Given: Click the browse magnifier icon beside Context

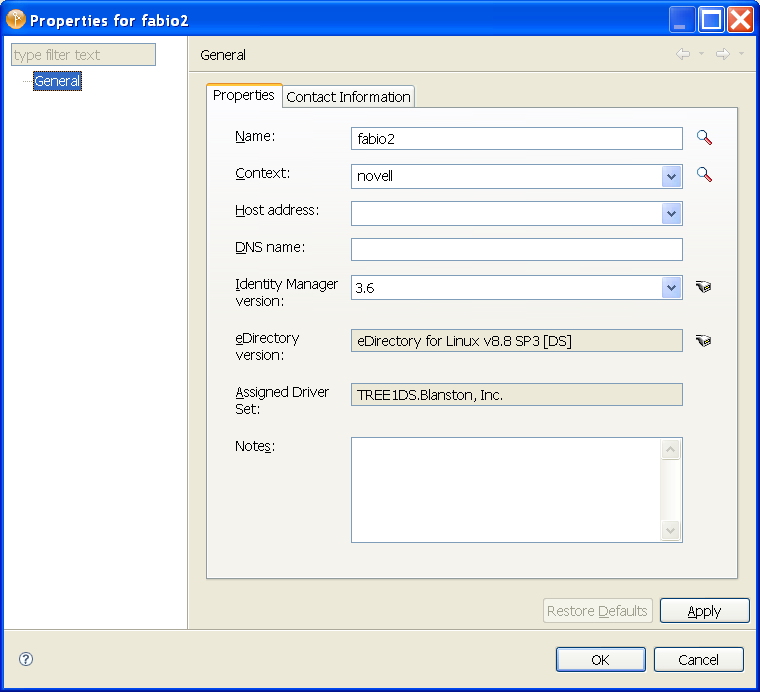Looking at the screenshot, I should 704,175.
